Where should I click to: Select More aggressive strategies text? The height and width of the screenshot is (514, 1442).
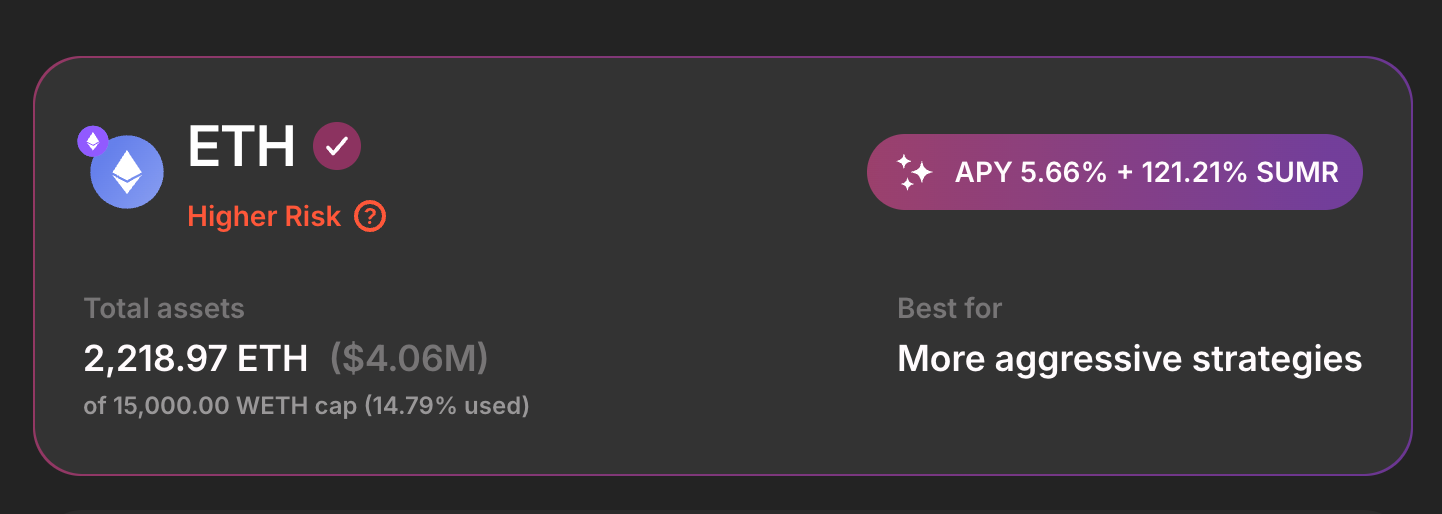click(x=1130, y=359)
